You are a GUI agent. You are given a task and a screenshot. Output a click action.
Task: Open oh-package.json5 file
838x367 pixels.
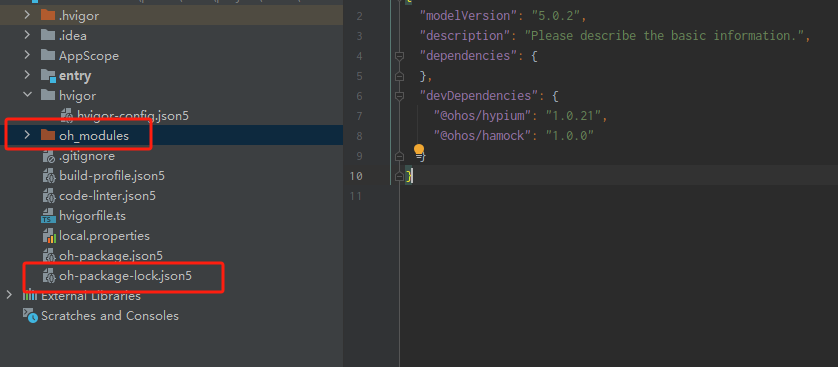pos(111,256)
